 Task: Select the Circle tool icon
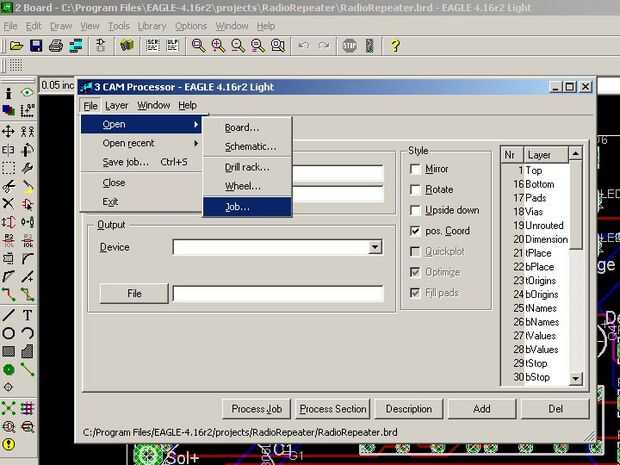(x=8, y=333)
